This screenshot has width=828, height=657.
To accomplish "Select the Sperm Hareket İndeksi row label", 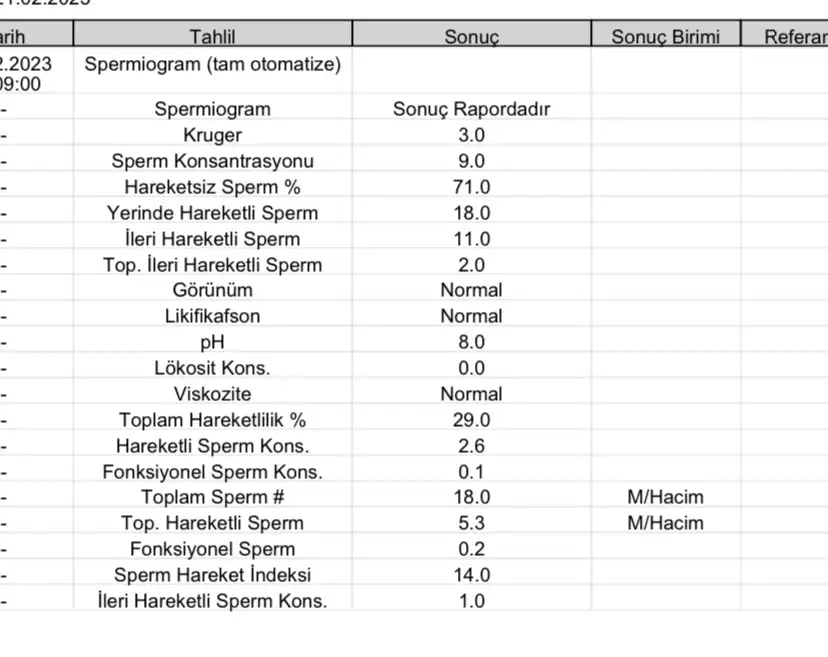I will [x=212, y=575].
